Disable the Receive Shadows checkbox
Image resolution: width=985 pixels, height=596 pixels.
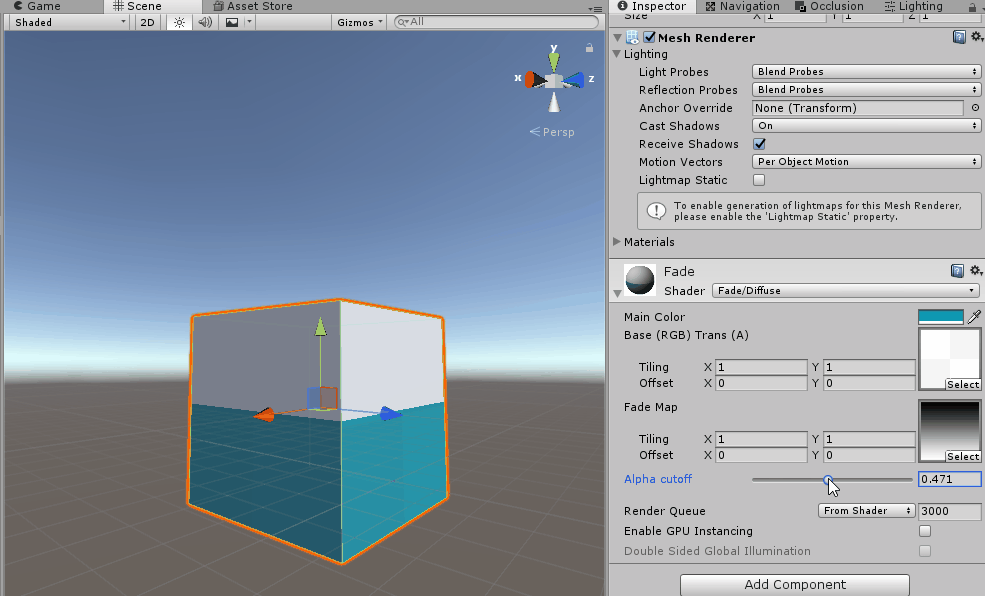757,143
